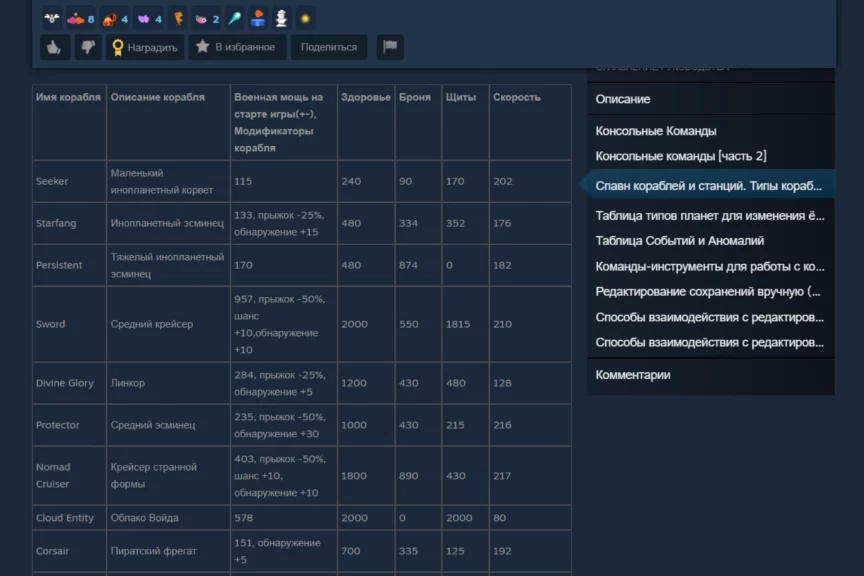Image resolution: width=864 pixels, height=576 pixels.
Task: Click the thumbs up rating button
Action: coord(54,47)
